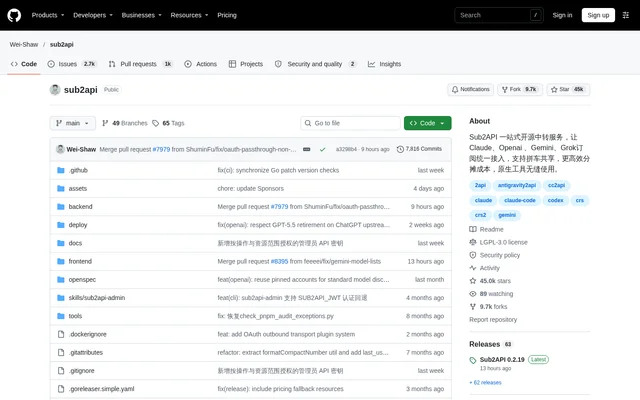Open the docs folder
640x400 pixels.
75,243
